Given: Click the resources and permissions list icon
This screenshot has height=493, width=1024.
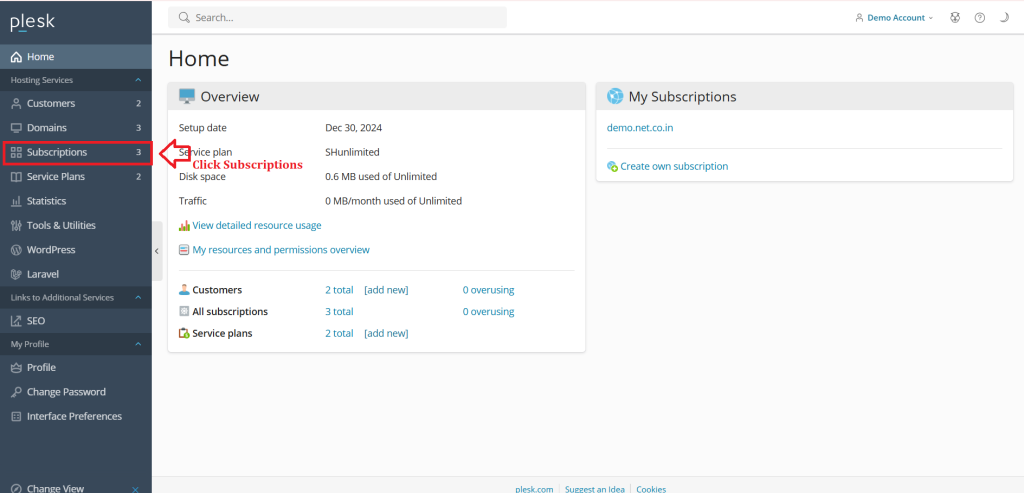Looking at the screenshot, I should tap(184, 249).
